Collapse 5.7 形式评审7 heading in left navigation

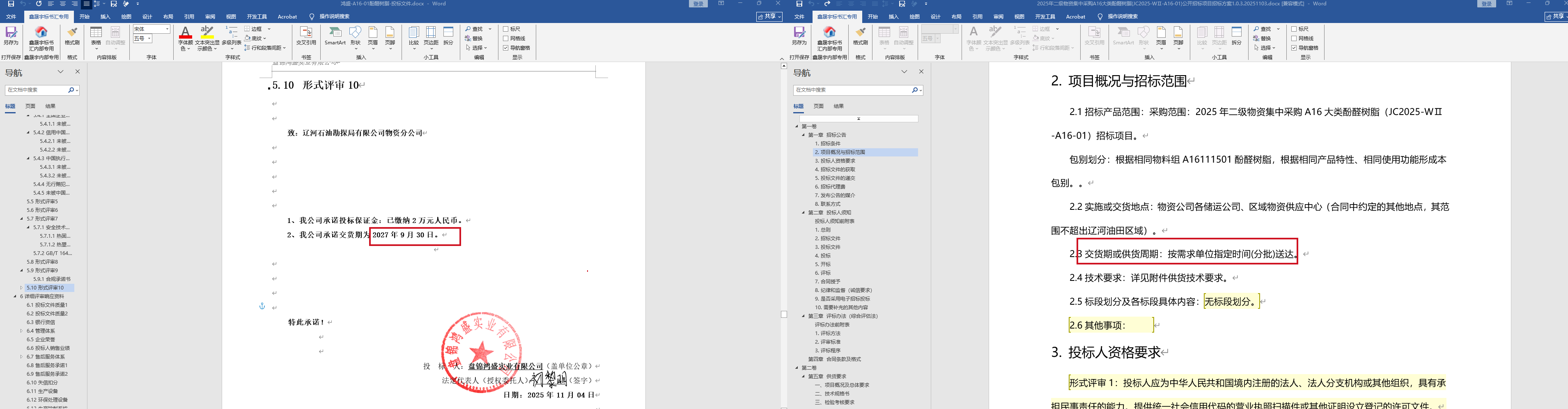21,218
